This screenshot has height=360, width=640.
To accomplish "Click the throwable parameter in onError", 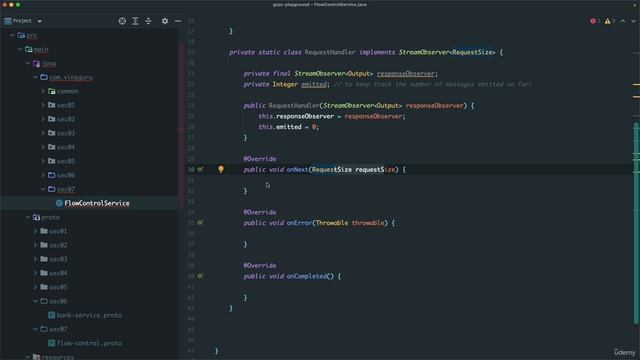I will pyautogui.click(x=368, y=223).
